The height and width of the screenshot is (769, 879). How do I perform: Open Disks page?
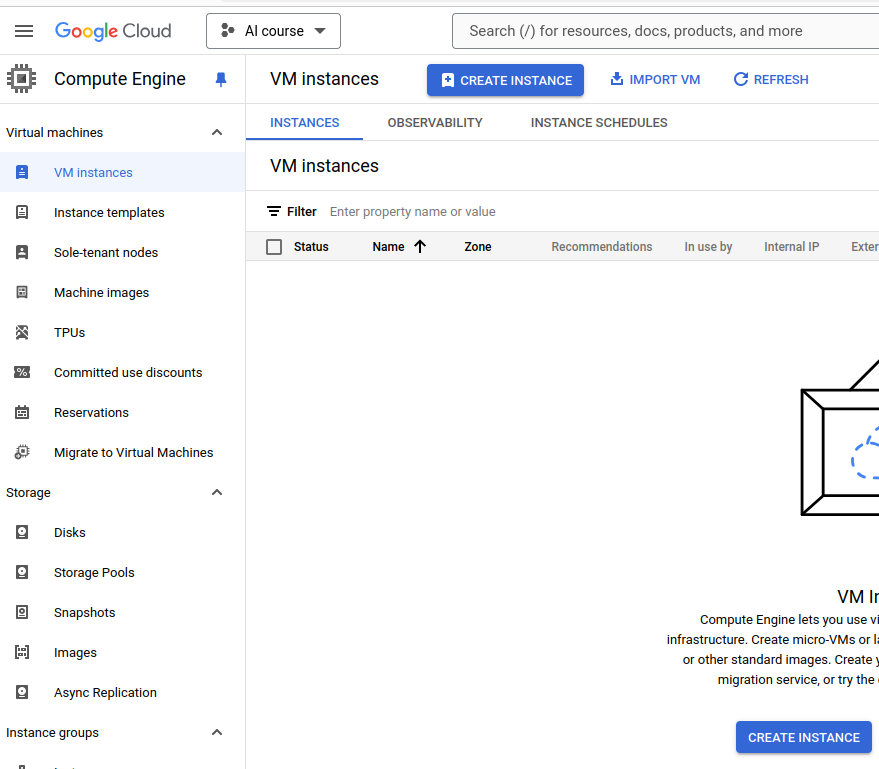click(x=70, y=532)
